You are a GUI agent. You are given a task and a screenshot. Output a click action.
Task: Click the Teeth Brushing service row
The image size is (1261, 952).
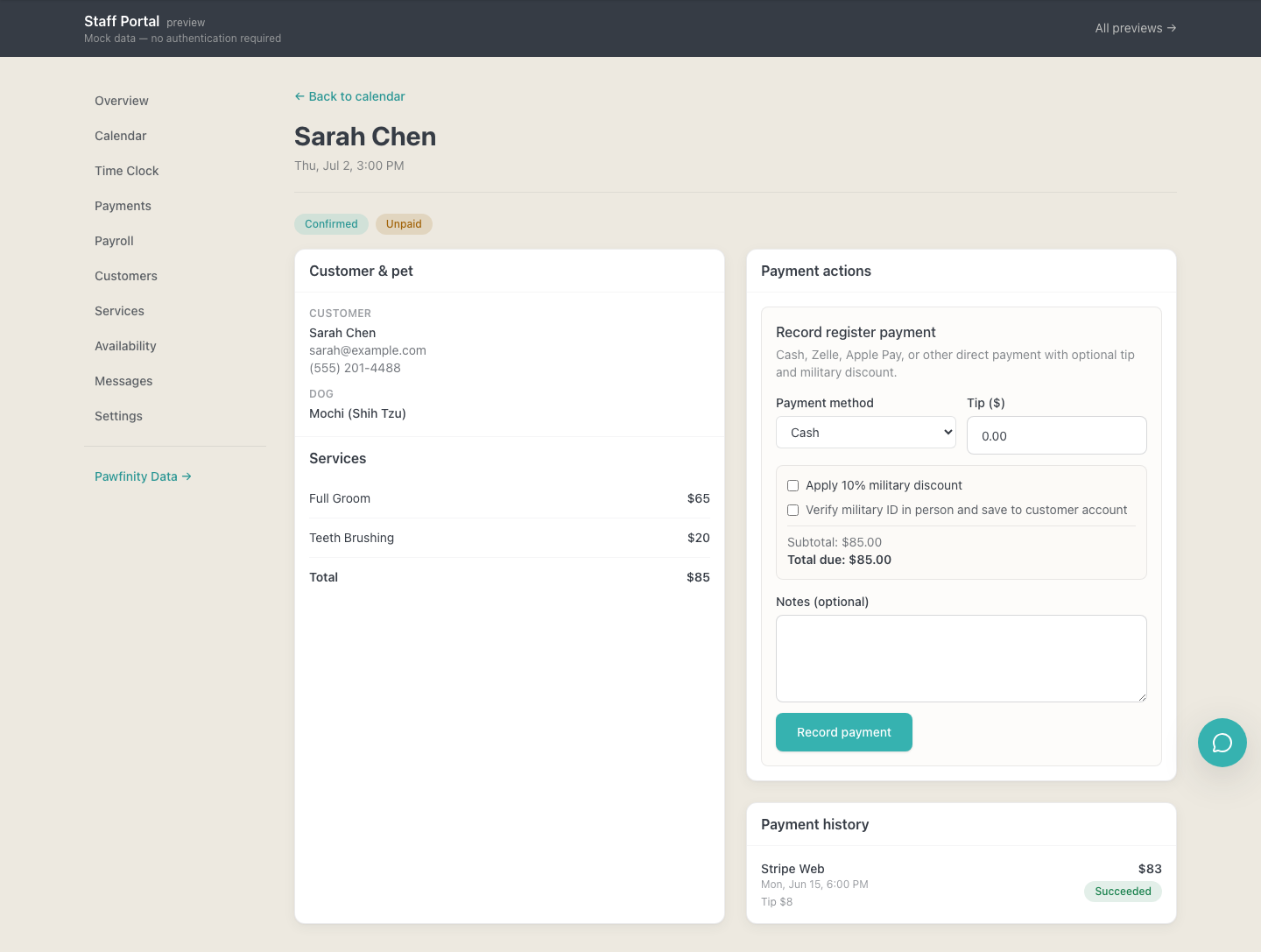(509, 538)
